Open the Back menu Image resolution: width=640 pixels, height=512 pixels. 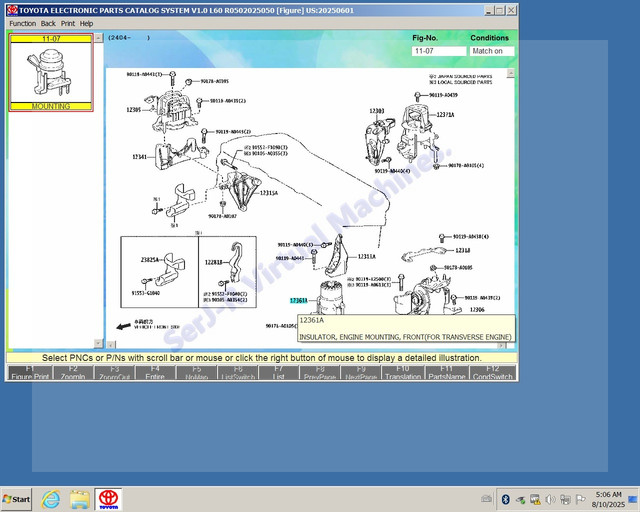[x=48, y=24]
